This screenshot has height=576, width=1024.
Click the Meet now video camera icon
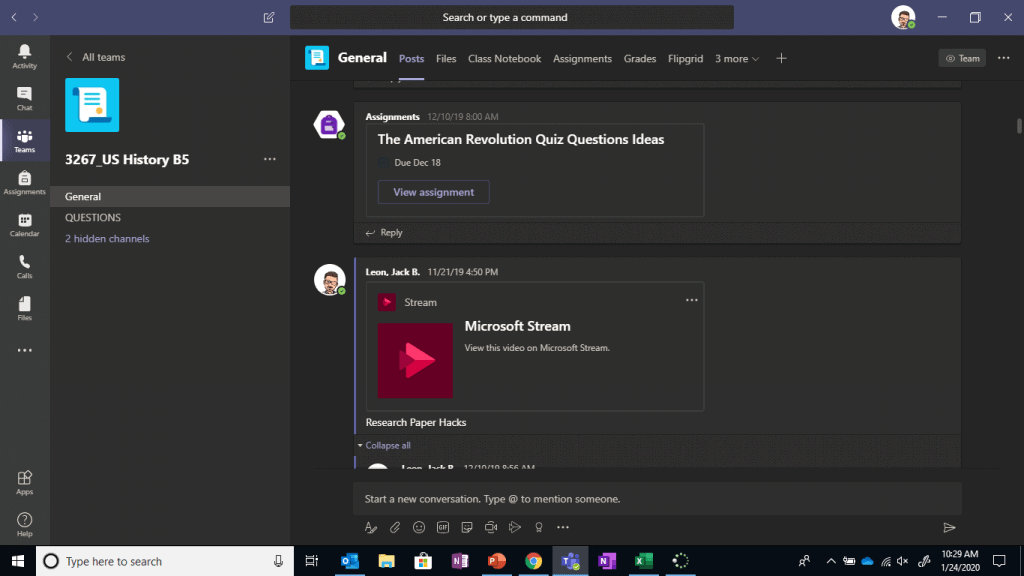click(x=491, y=527)
